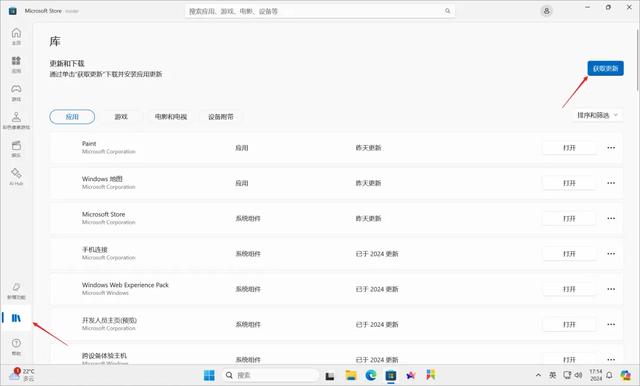Open more options (…) for Microsoft Store row

[611, 218]
